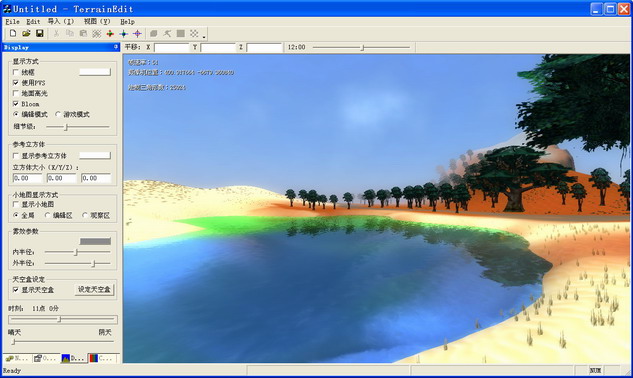633x378 pixels.
Task: Switch to the N... bottom panel tab
Action: 17,358
